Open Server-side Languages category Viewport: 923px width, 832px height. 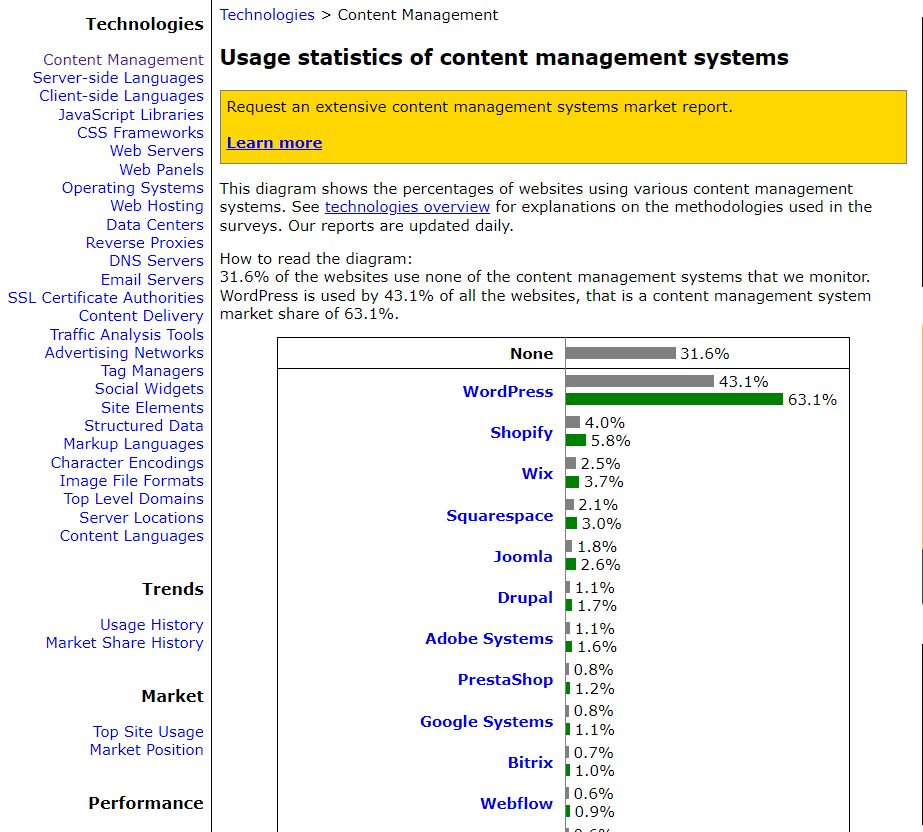coord(118,78)
